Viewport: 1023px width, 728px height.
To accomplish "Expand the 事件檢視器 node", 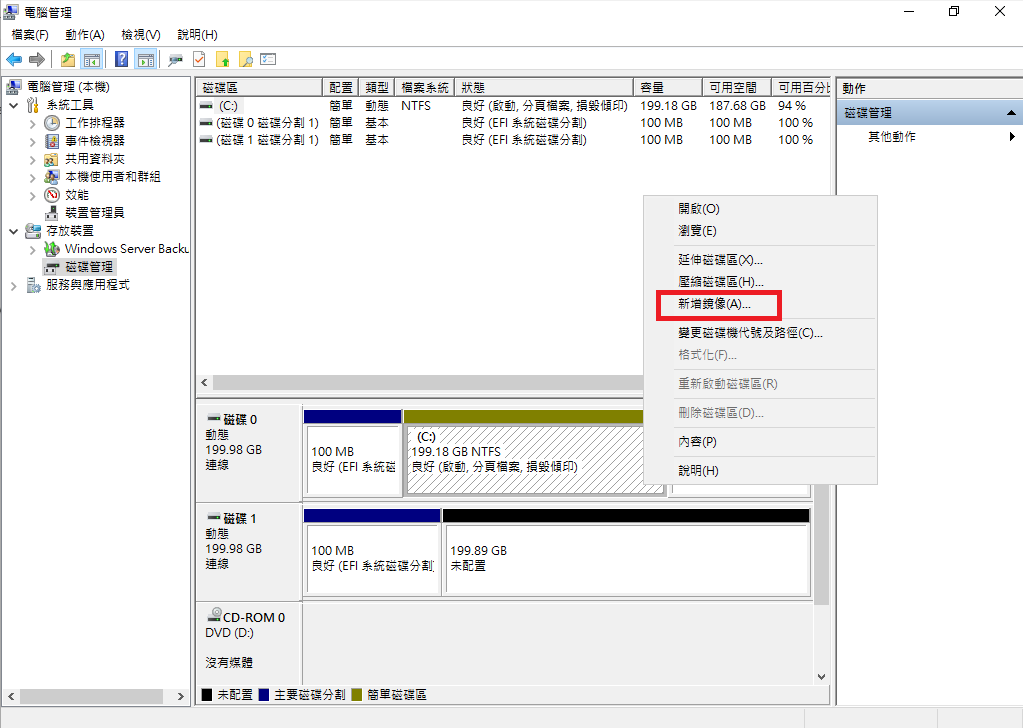I will (x=33, y=142).
